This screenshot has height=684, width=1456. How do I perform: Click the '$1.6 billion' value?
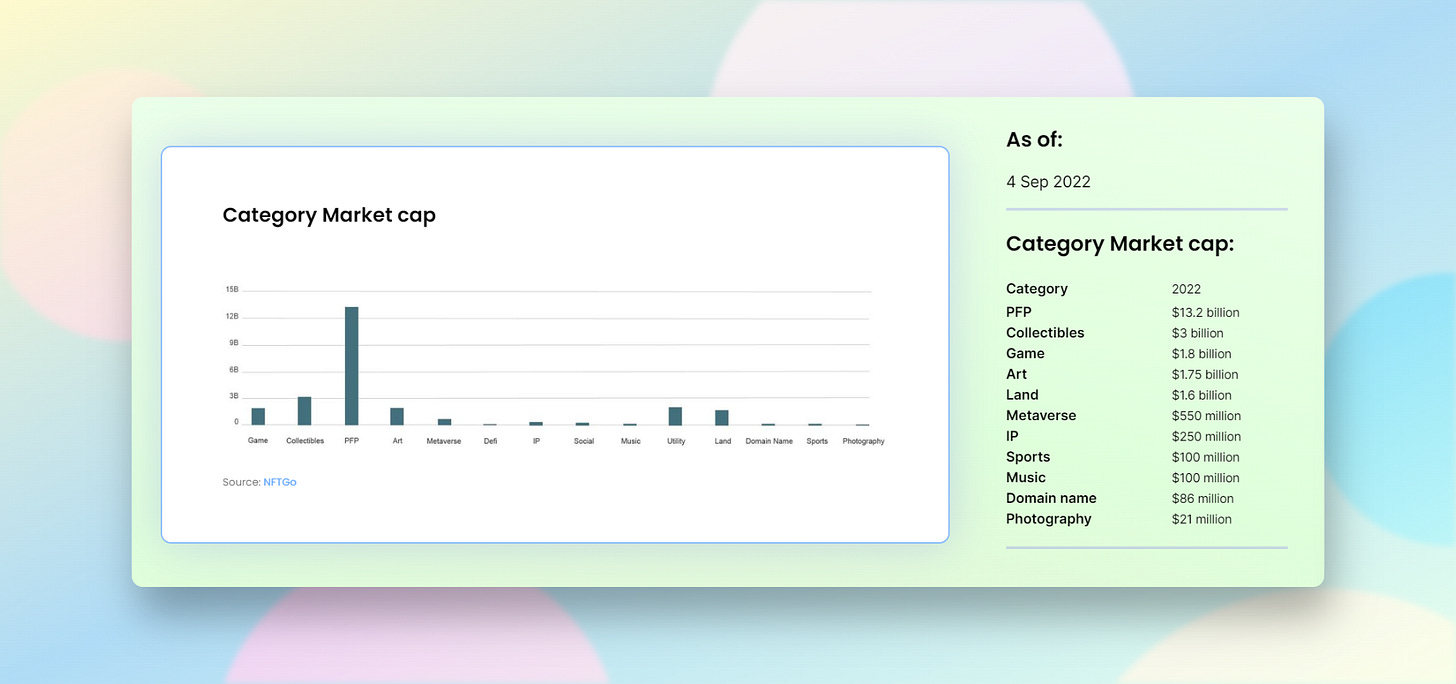[x=1202, y=395]
